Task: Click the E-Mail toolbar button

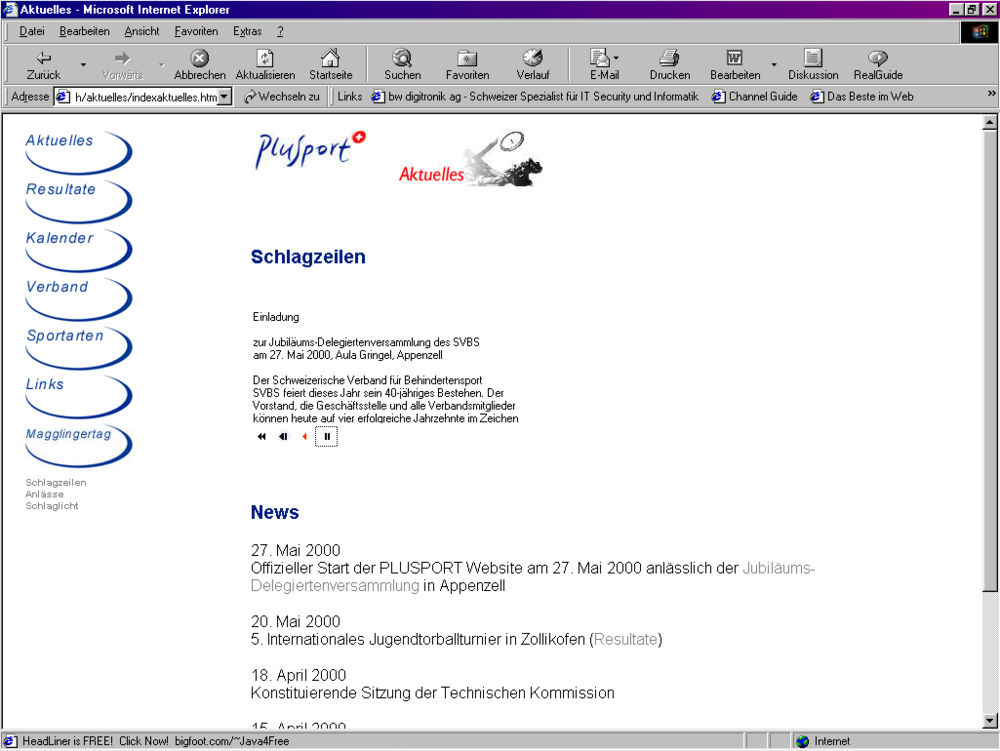Action: [604, 65]
